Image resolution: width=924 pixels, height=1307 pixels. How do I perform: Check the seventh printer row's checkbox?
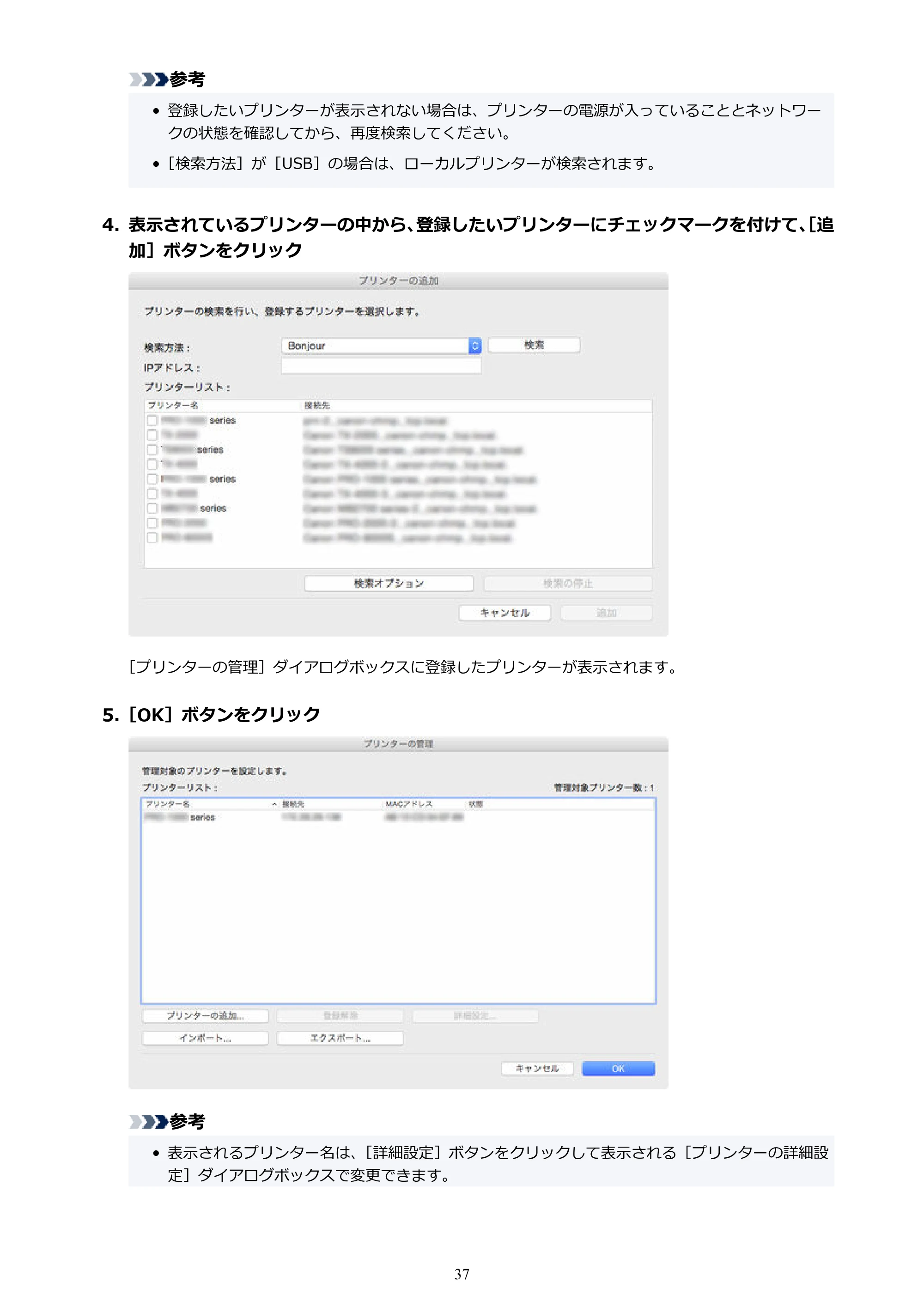152,508
